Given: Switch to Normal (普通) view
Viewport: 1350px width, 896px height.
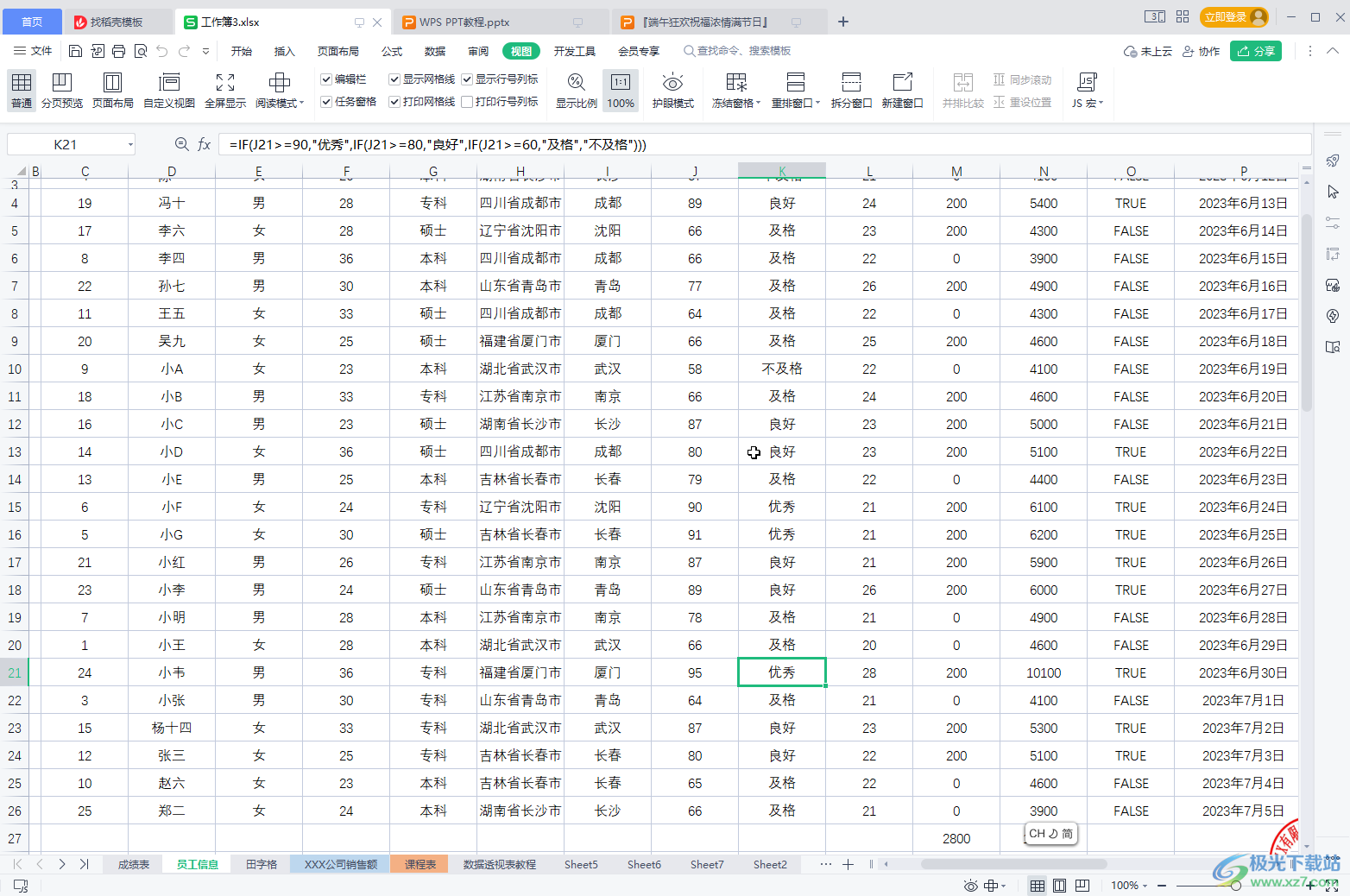Looking at the screenshot, I should click(x=22, y=91).
